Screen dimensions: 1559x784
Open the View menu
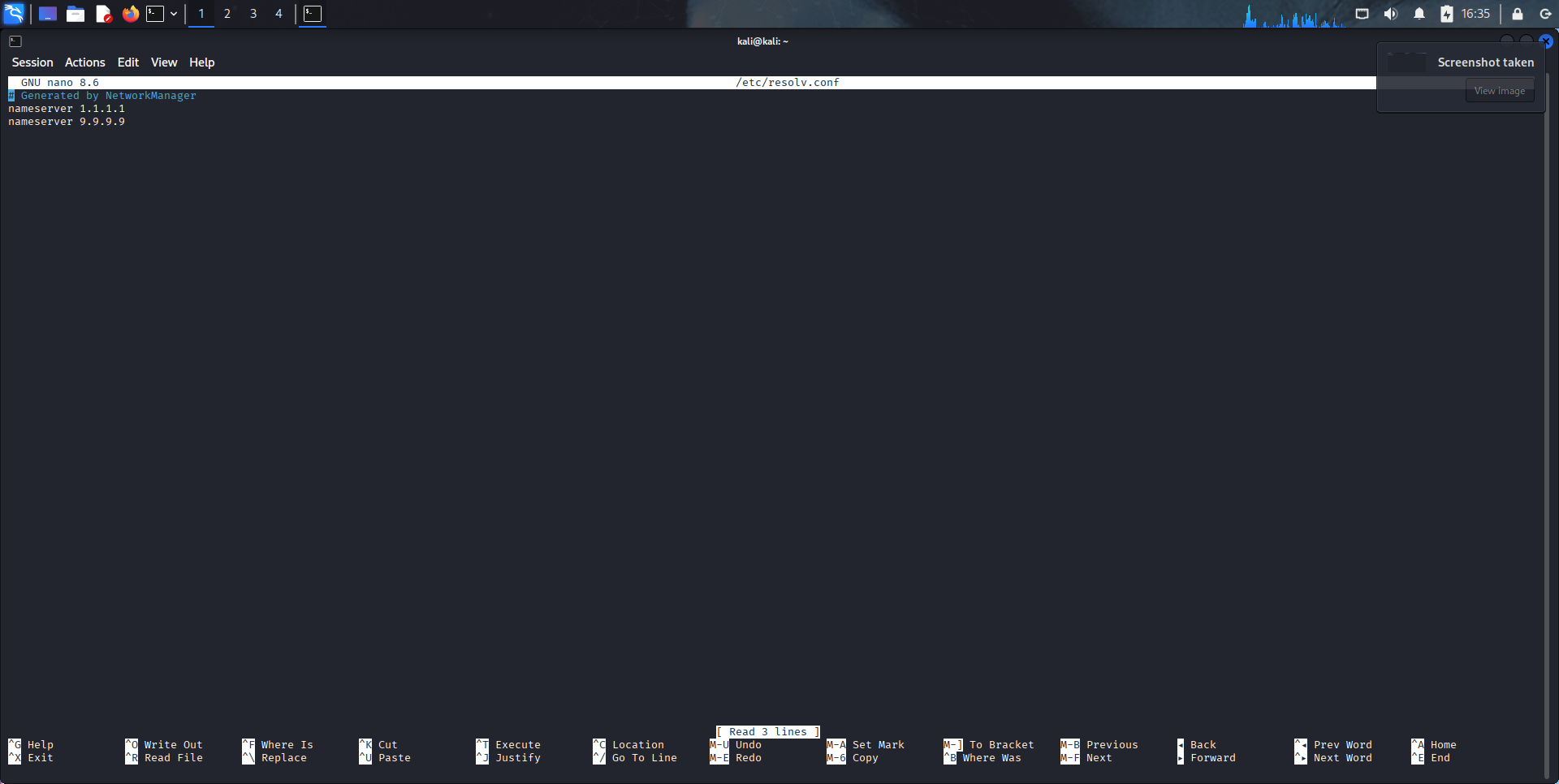[x=164, y=62]
